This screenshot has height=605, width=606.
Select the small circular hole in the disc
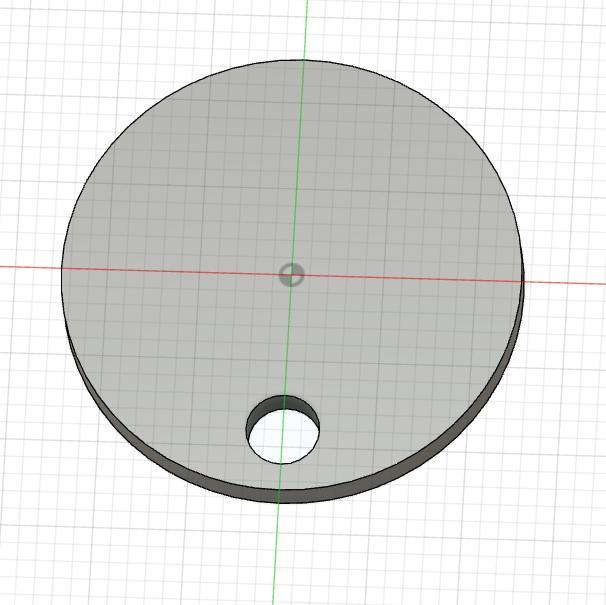click(x=283, y=429)
